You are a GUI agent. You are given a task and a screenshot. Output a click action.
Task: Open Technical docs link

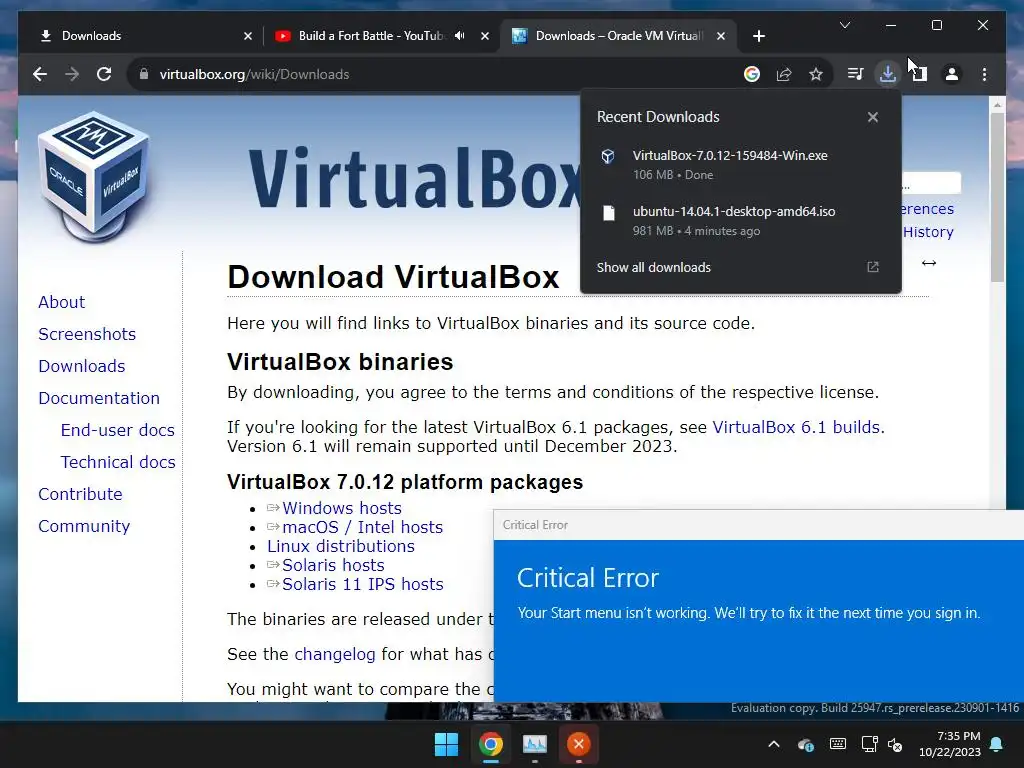[x=118, y=462]
